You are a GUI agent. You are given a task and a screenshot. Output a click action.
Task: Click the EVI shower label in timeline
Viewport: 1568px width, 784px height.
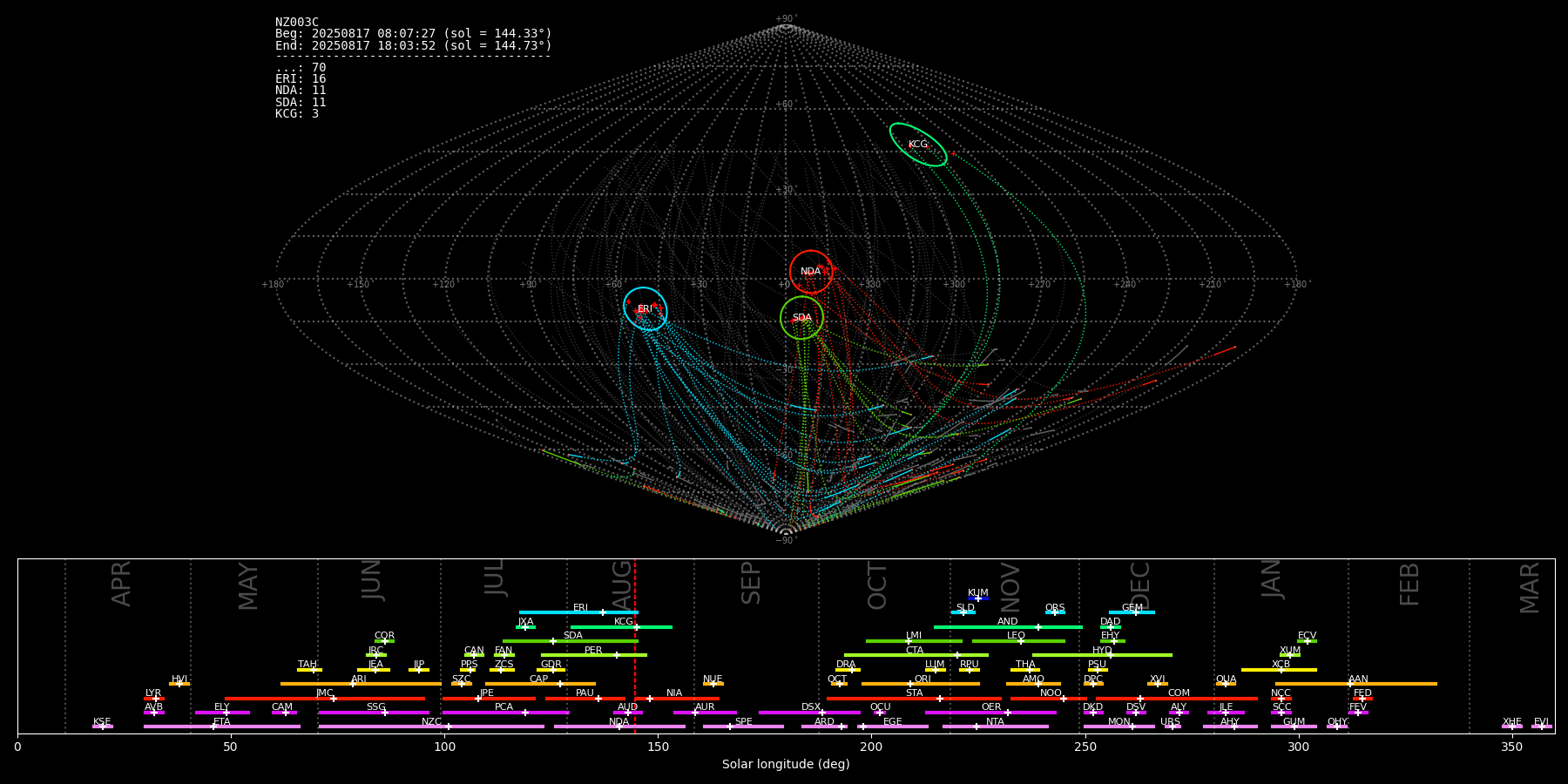[1542, 722]
